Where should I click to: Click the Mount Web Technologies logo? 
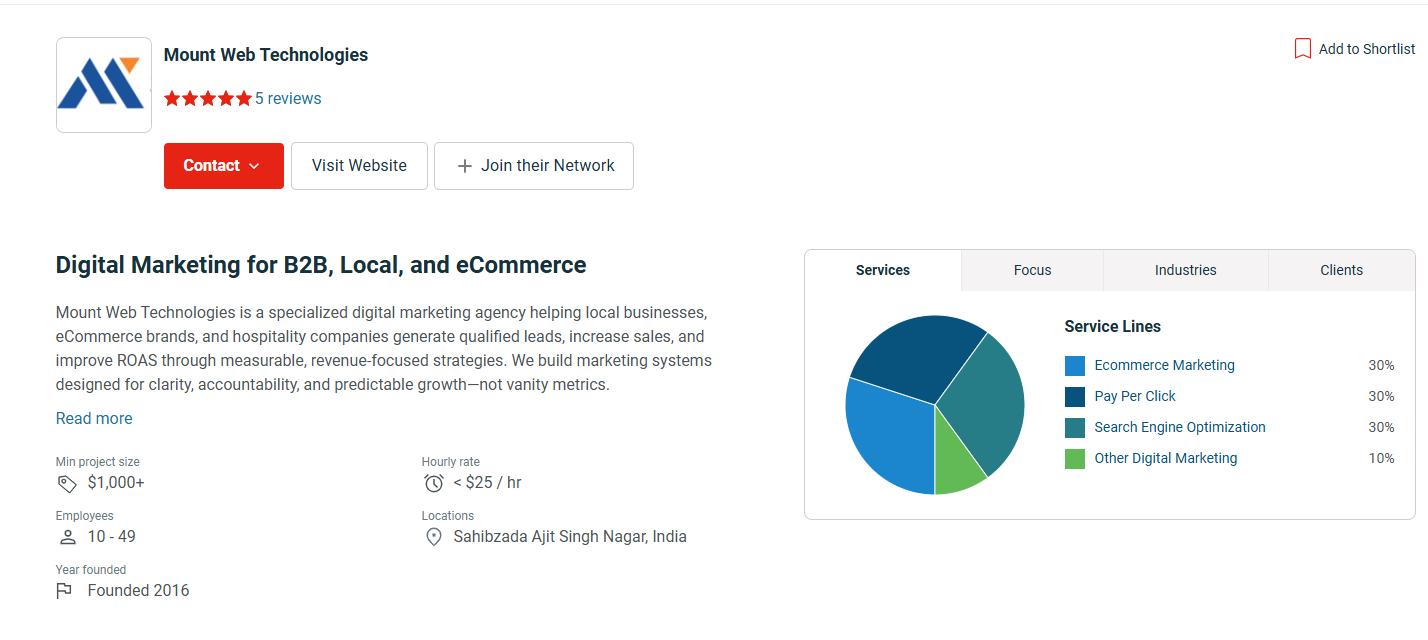point(104,85)
